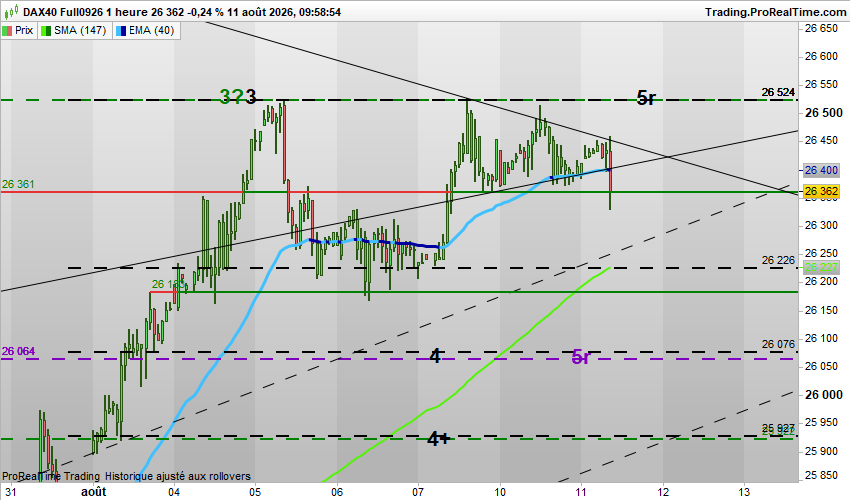Click 26 600 on the price axis
The image size is (850, 500).
click(x=821, y=56)
